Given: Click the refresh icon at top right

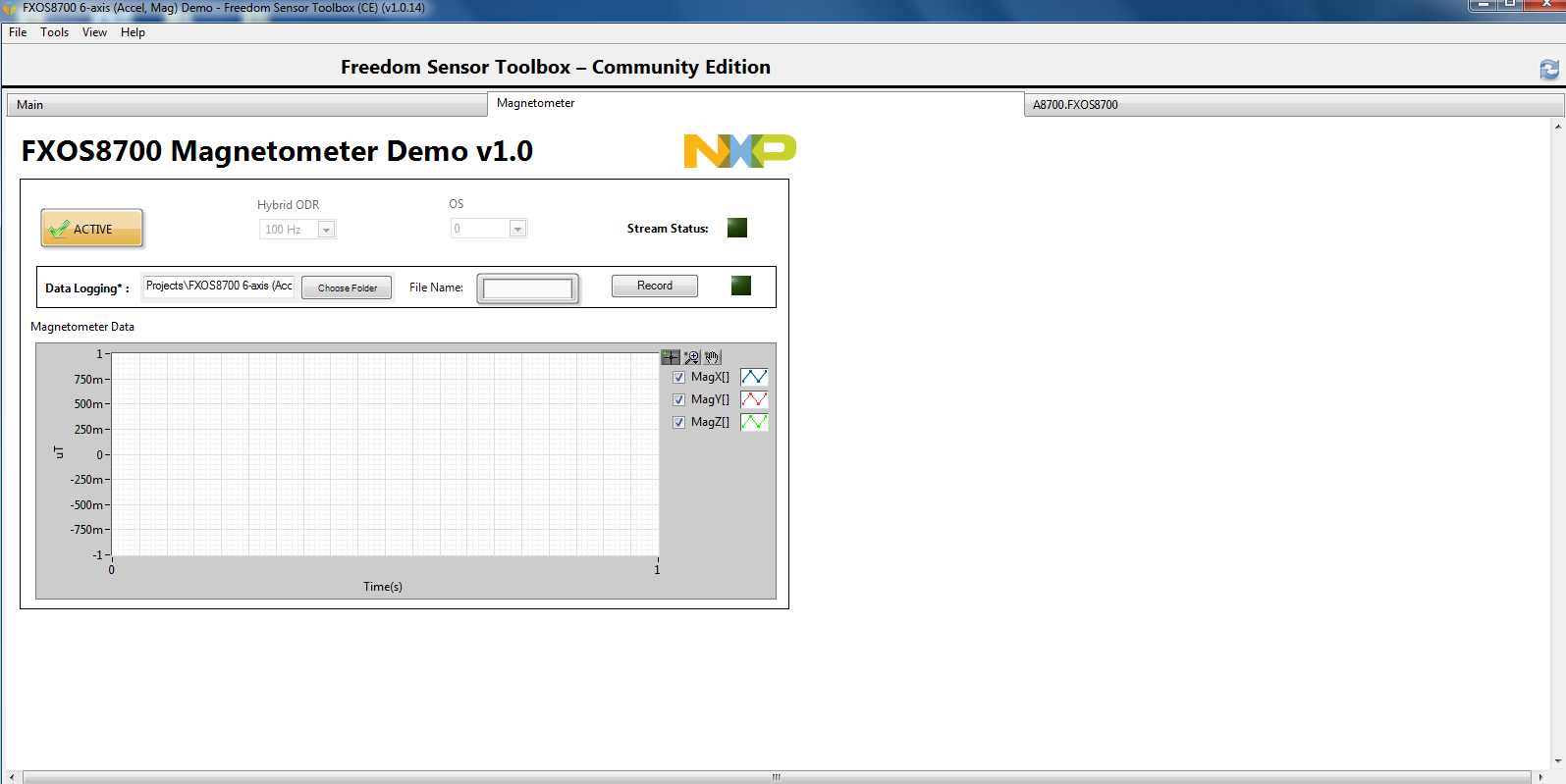Looking at the screenshot, I should (1549, 69).
